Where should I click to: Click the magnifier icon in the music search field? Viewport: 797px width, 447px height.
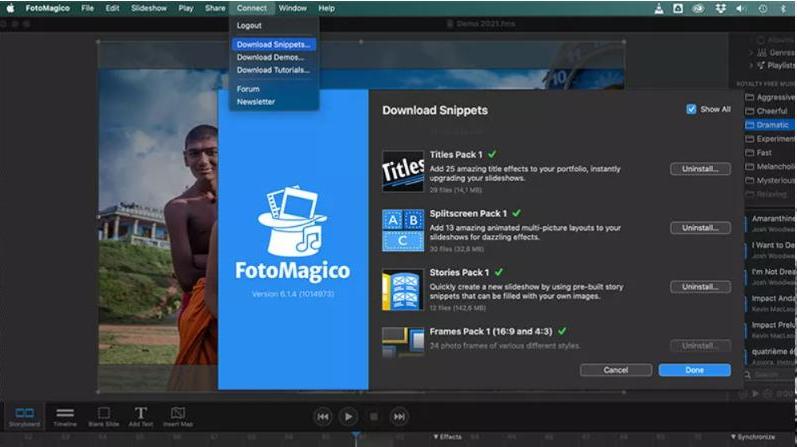point(748,375)
